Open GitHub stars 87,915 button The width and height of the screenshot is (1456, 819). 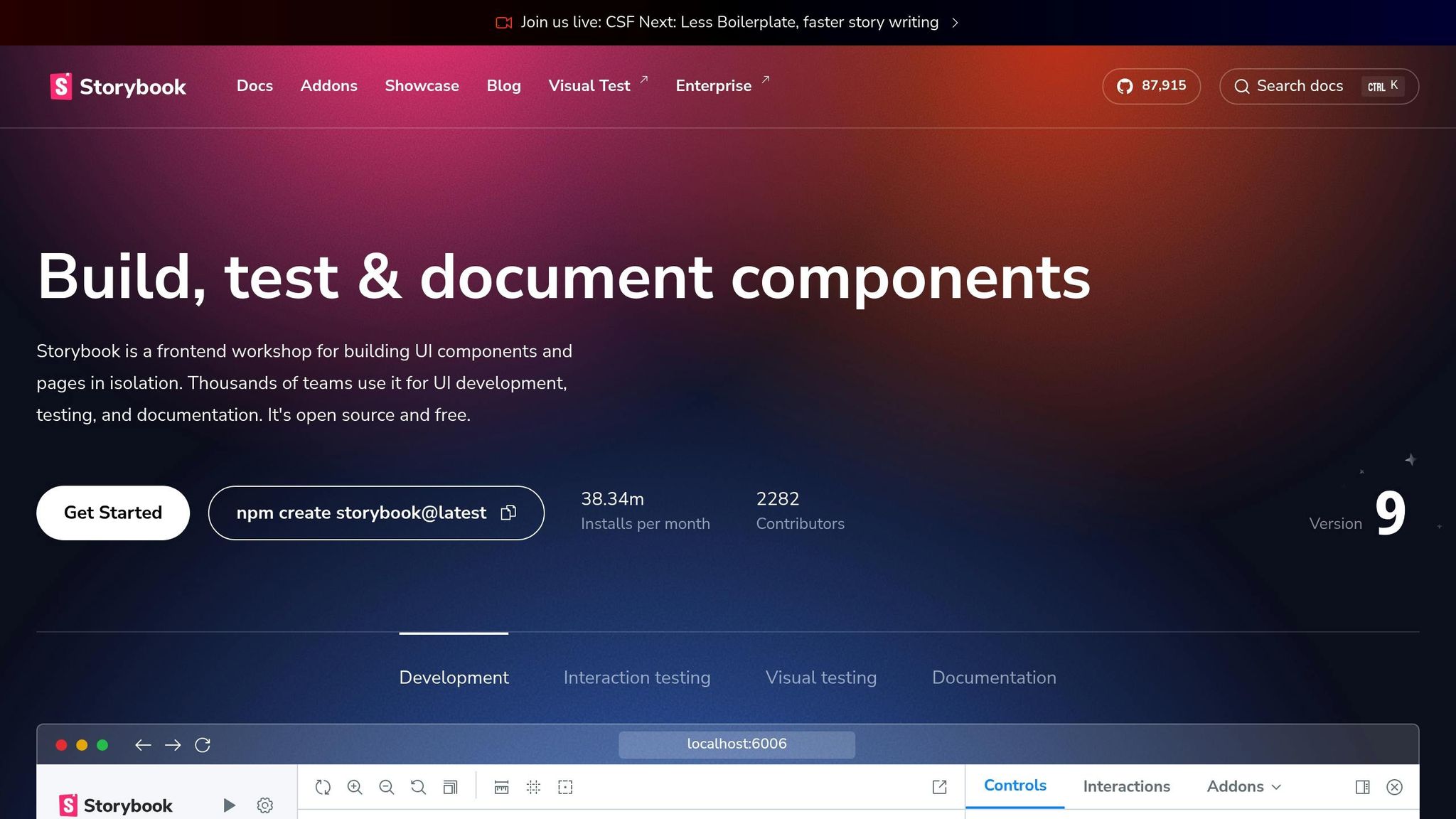[x=1151, y=86]
